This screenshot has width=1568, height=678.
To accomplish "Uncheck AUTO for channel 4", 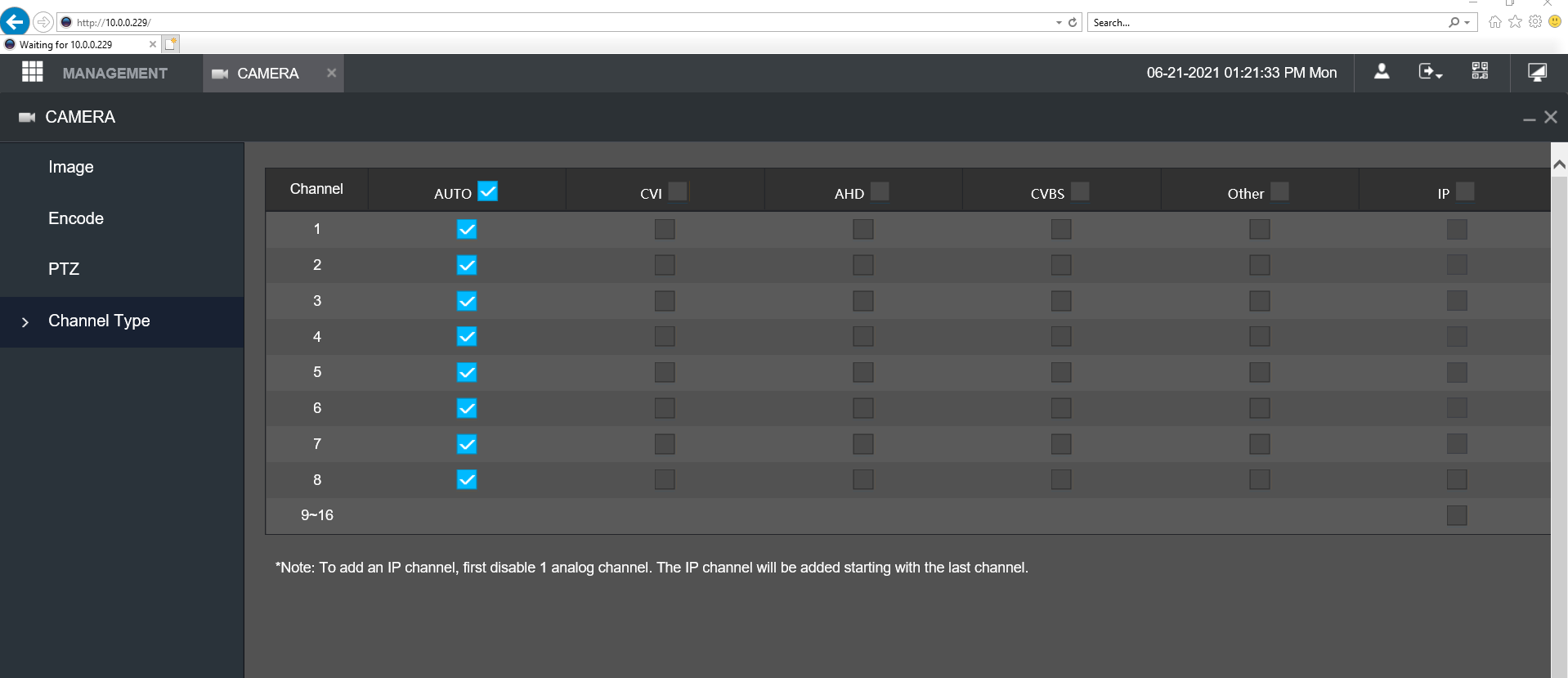I will pyautogui.click(x=467, y=336).
